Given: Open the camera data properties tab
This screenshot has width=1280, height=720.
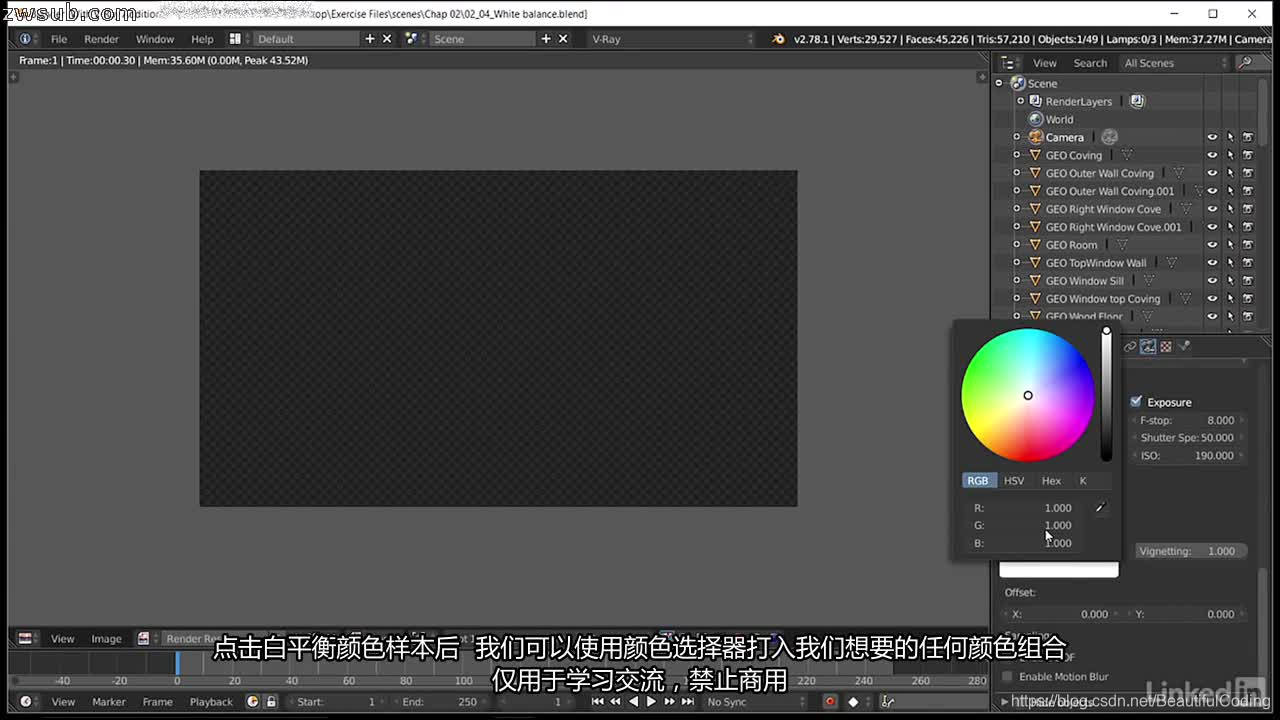Looking at the screenshot, I should pos(1148,346).
